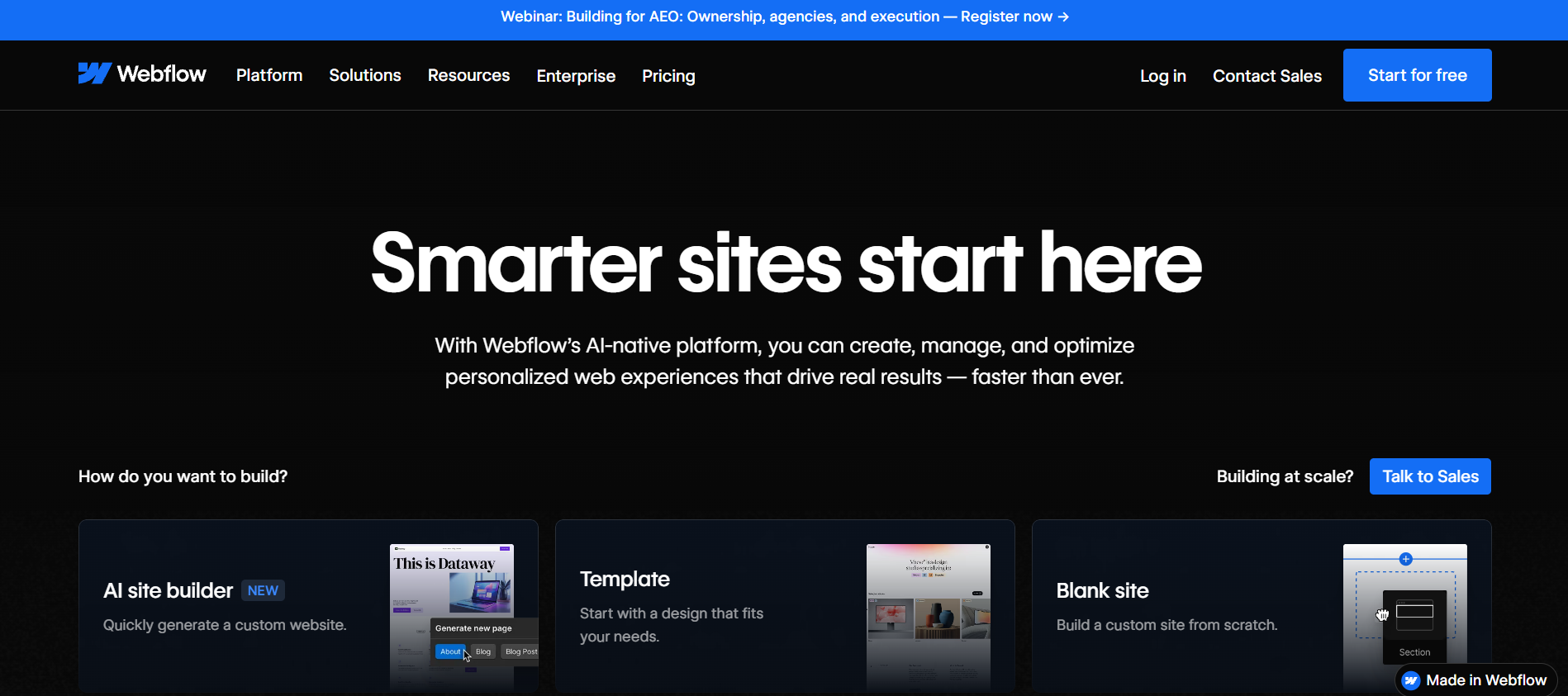The image size is (1568, 696).
Task: Click the Log in link
Action: 1162,76
